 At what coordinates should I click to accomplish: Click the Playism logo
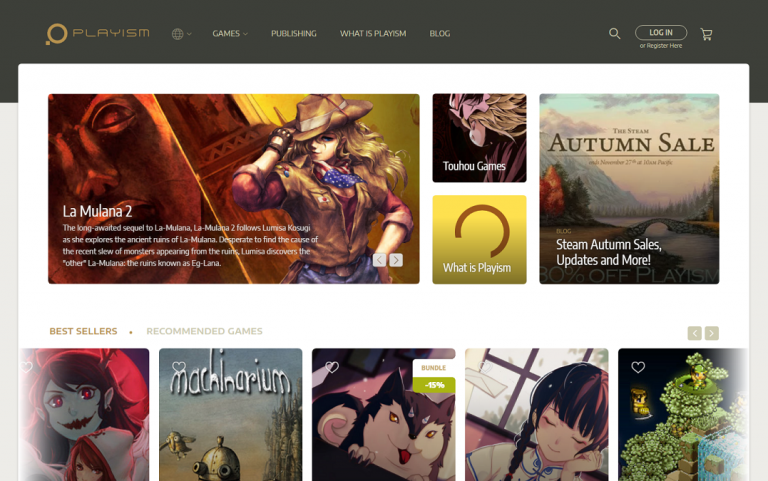[97, 34]
